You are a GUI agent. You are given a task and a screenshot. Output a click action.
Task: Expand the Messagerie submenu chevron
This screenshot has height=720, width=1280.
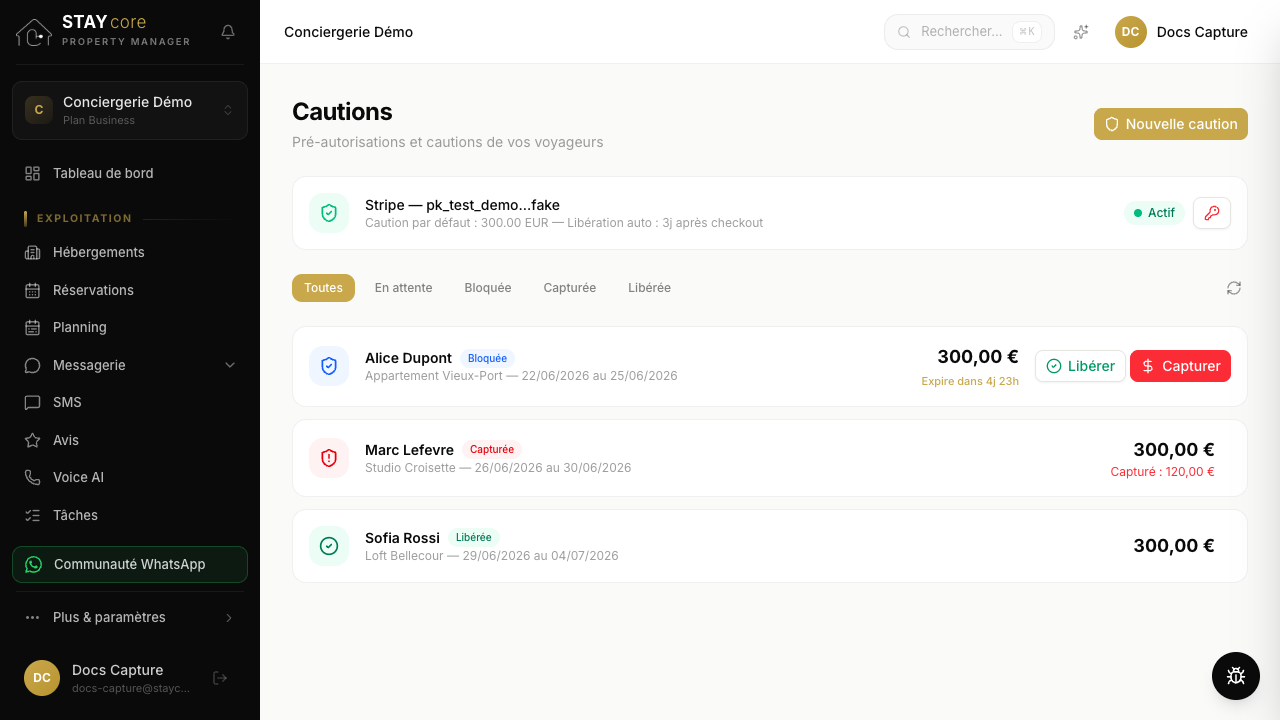[x=230, y=365]
